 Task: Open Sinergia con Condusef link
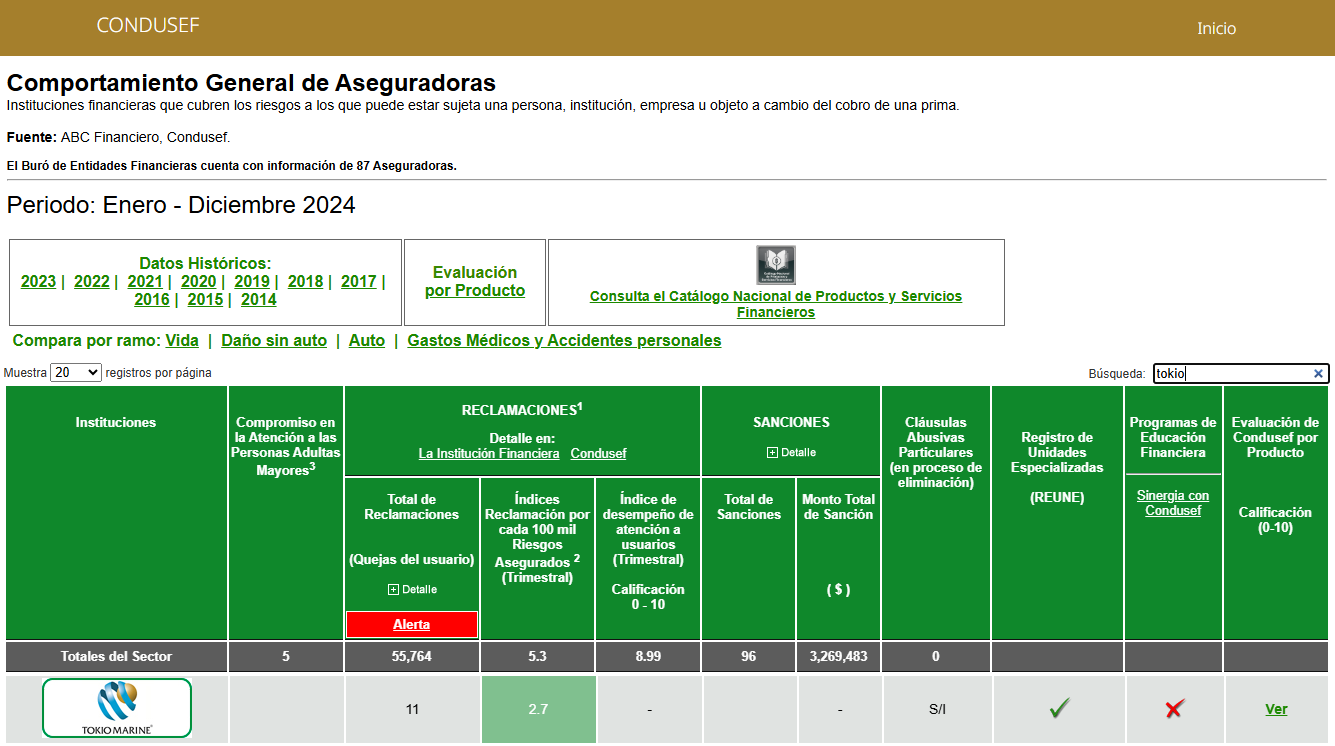coord(1173,503)
